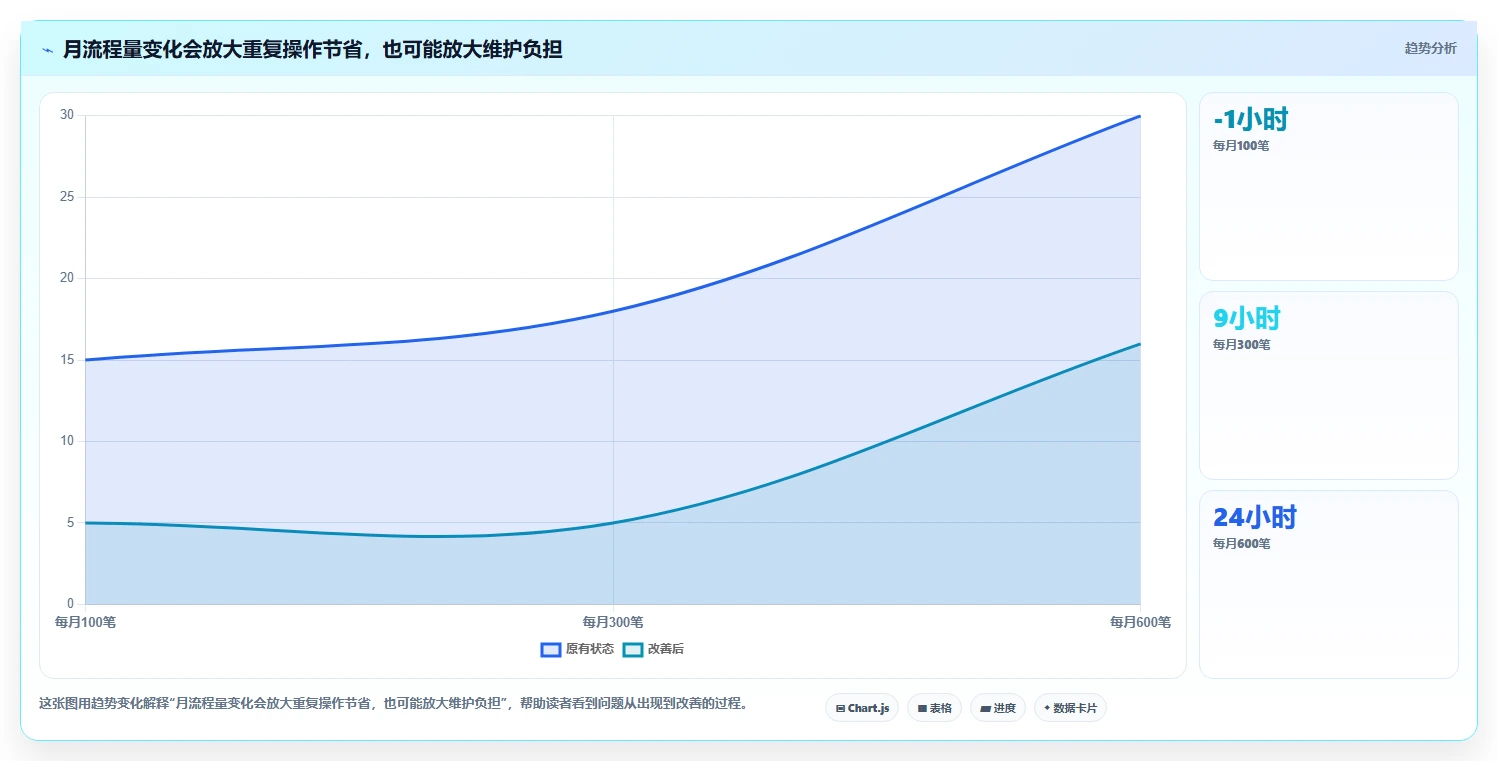Viewport: 1498px width, 761px height.
Task: Click the y-axis value 5
Action: pos(70,523)
